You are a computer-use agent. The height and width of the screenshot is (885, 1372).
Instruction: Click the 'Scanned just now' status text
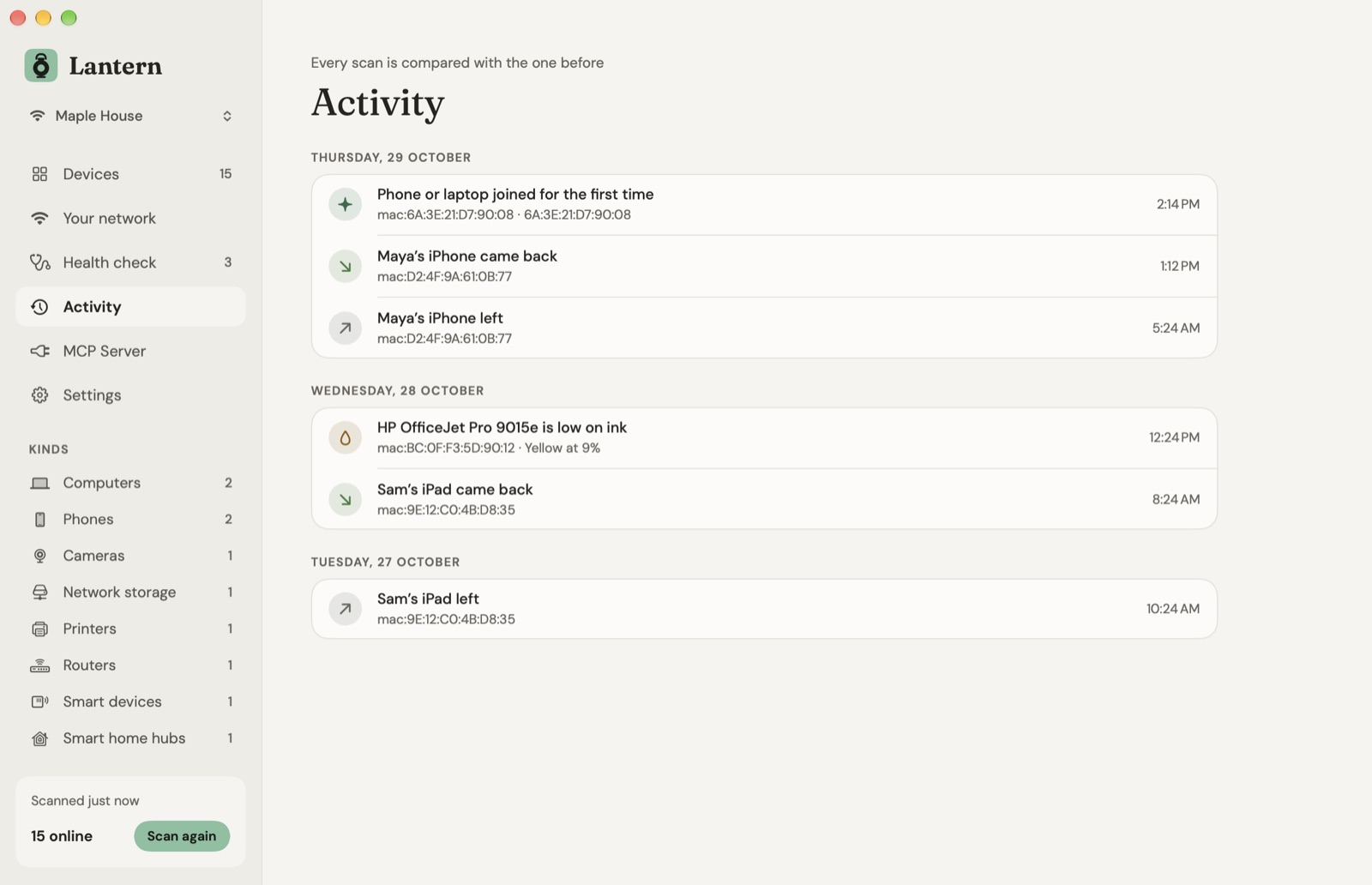click(x=85, y=801)
